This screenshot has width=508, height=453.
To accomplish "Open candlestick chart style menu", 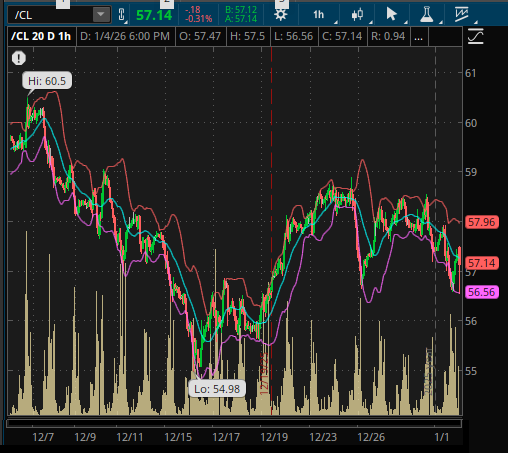I will 357,15.
